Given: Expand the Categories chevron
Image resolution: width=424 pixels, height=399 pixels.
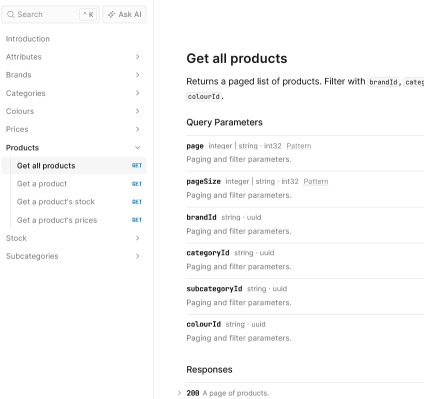Looking at the screenshot, I should pyautogui.click(x=137, y=93).
